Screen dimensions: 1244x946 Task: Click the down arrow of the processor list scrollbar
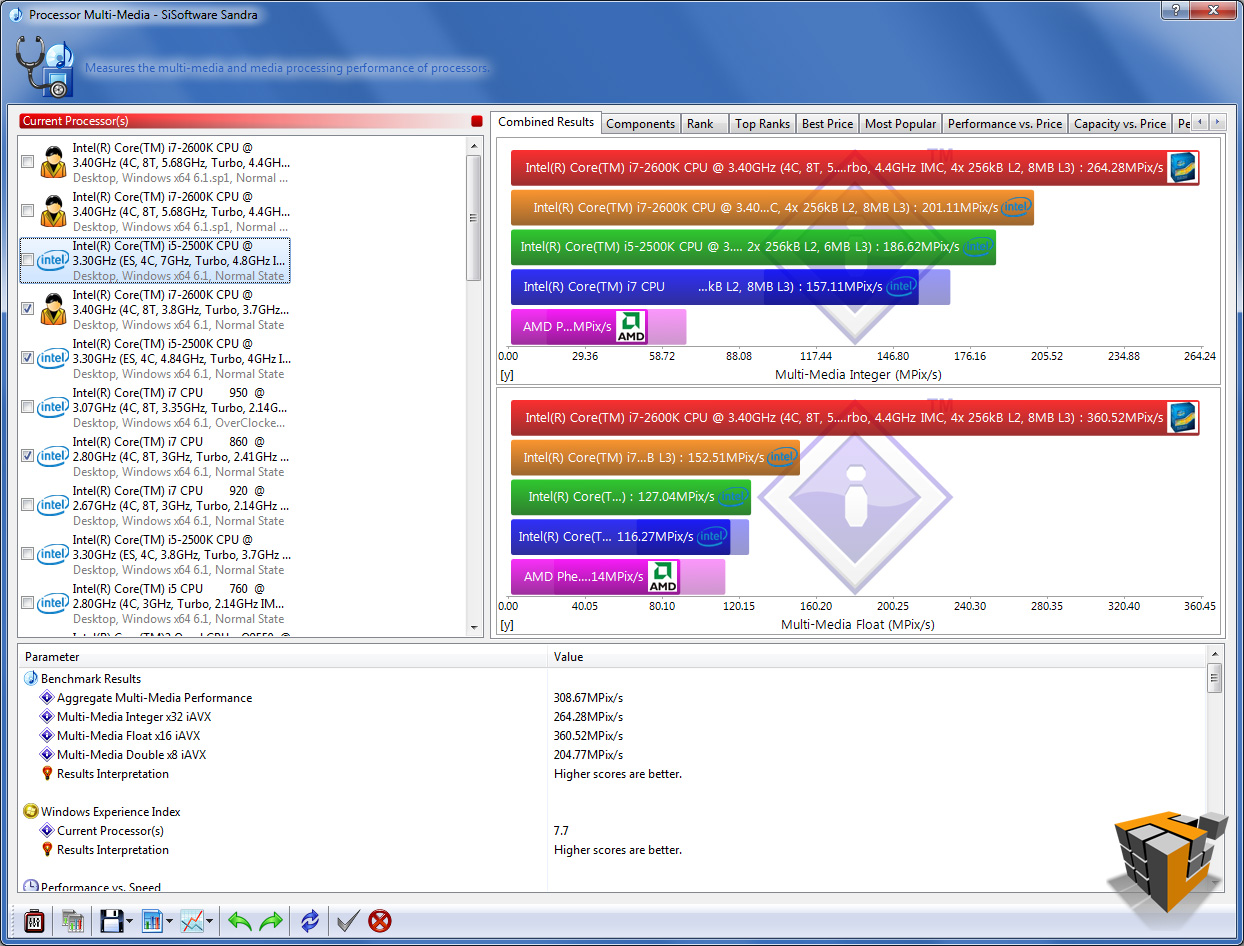475,627
